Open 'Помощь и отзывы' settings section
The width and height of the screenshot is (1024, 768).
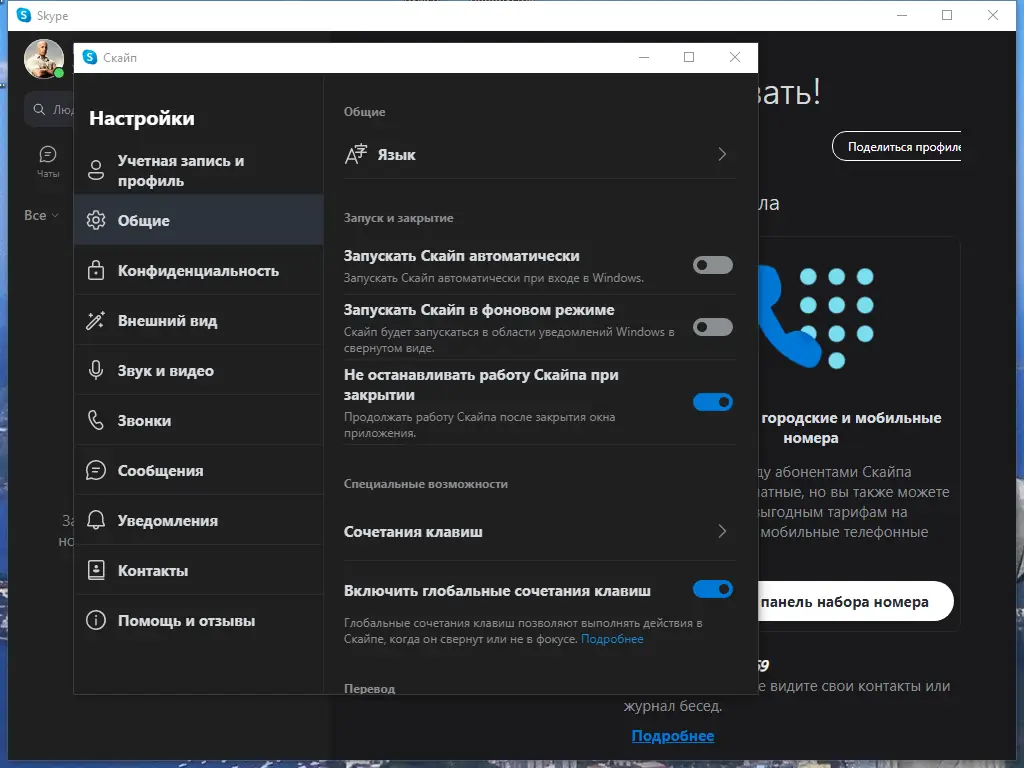pyautogui.click(x=199, y=620)
